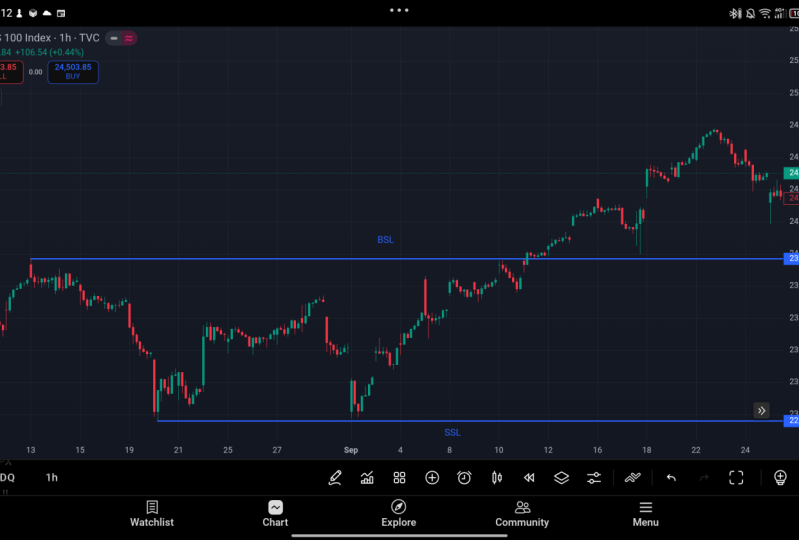
Task: Open the 1h interval selector in bottom toolbar
Action: coord(52,477)
